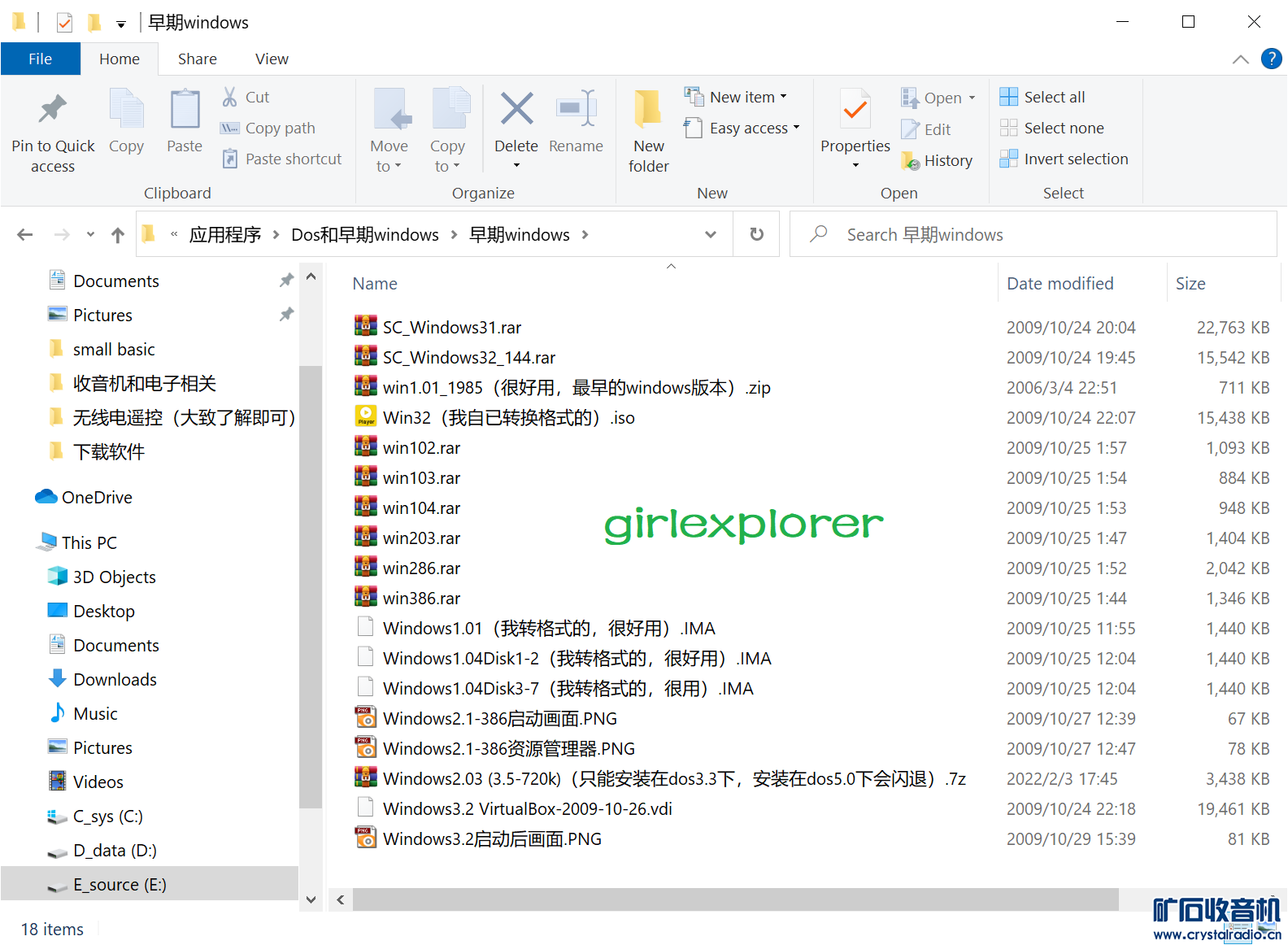Click the OneDrive cloud icon
This screenshot has height=945, width=1288.
[46, 497]
